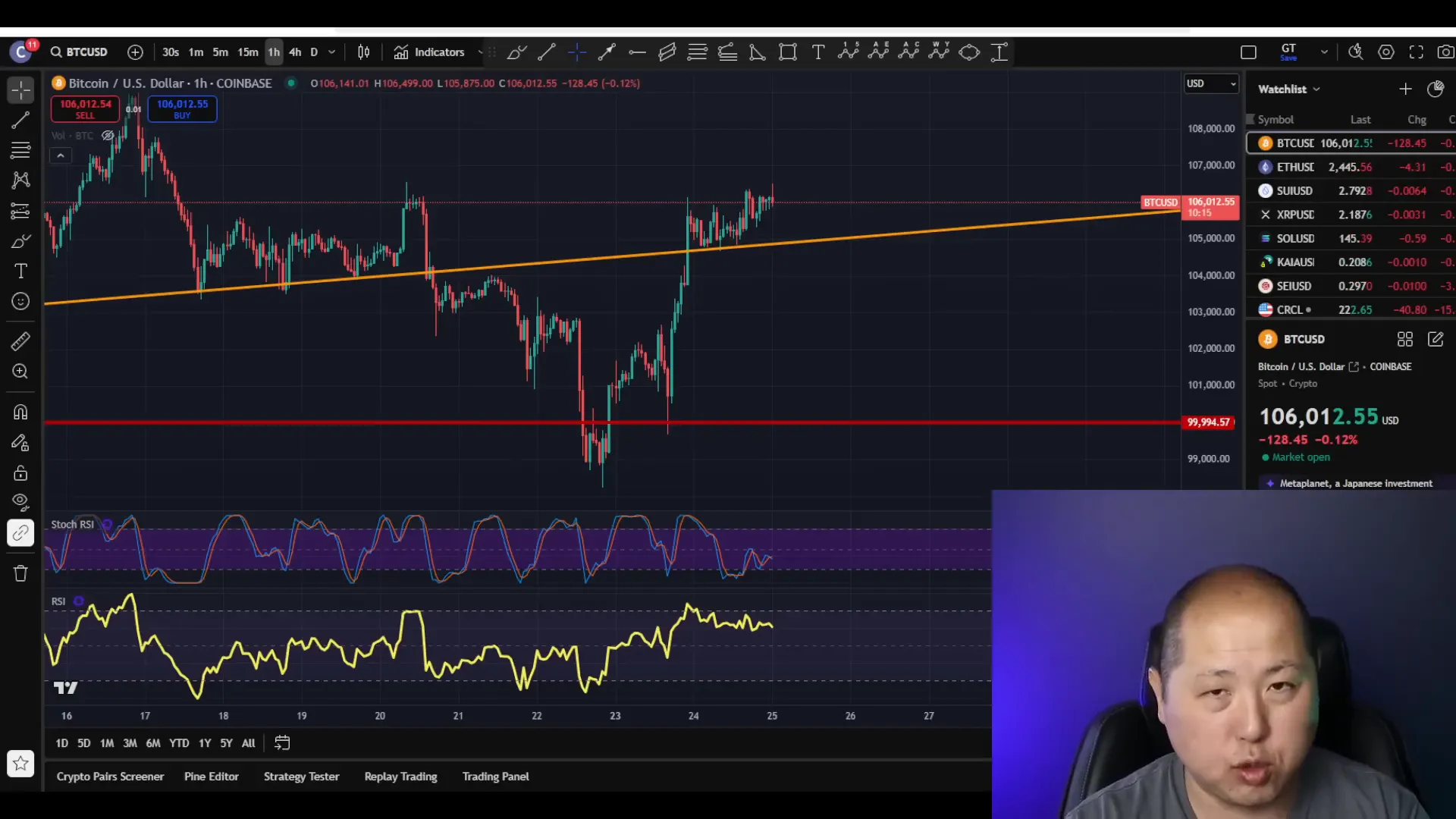
Task: Open favorites star icon at bottom left
Action: coord(20,764)
